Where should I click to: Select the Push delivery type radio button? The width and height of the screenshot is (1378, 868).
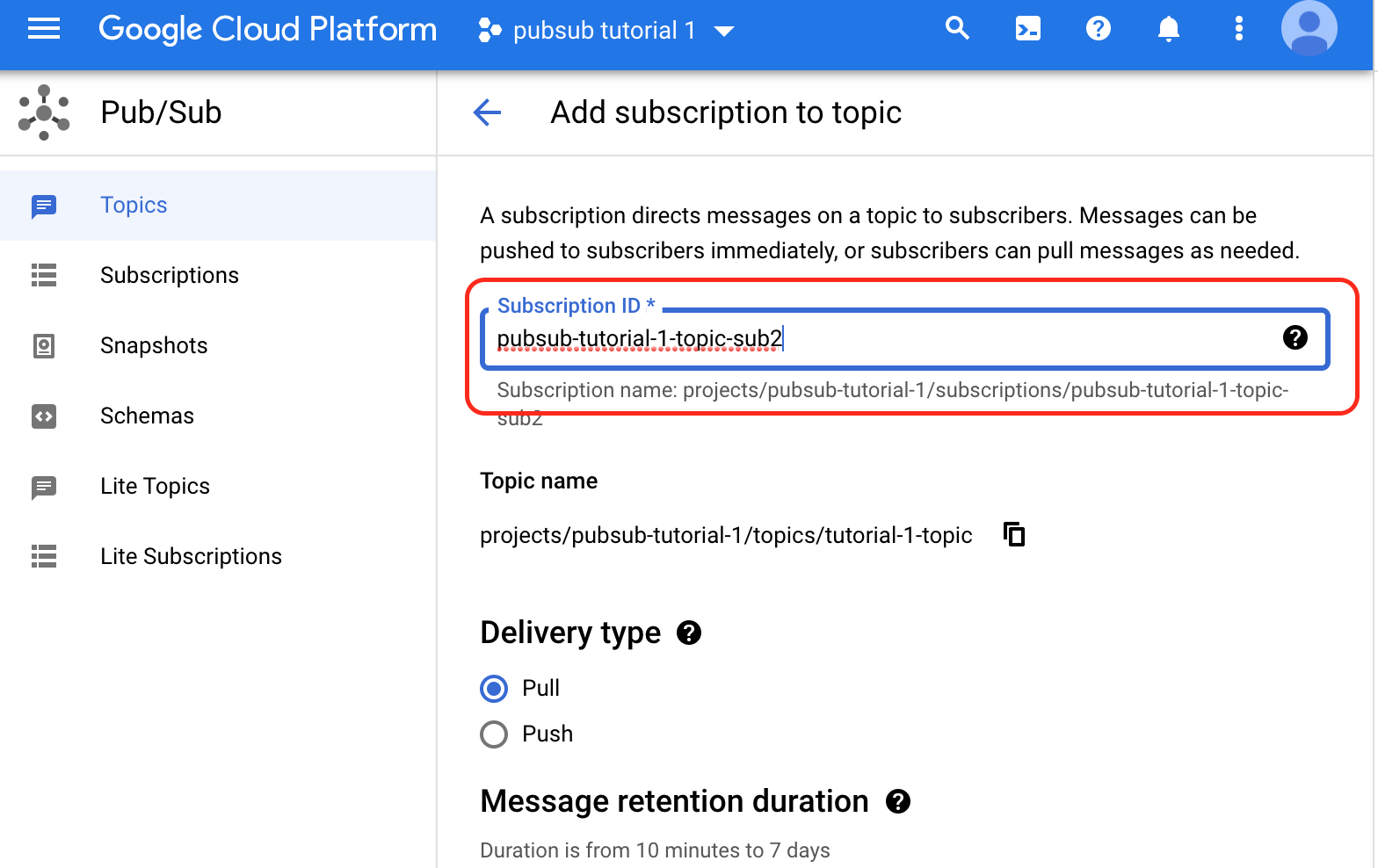[494, 734]
